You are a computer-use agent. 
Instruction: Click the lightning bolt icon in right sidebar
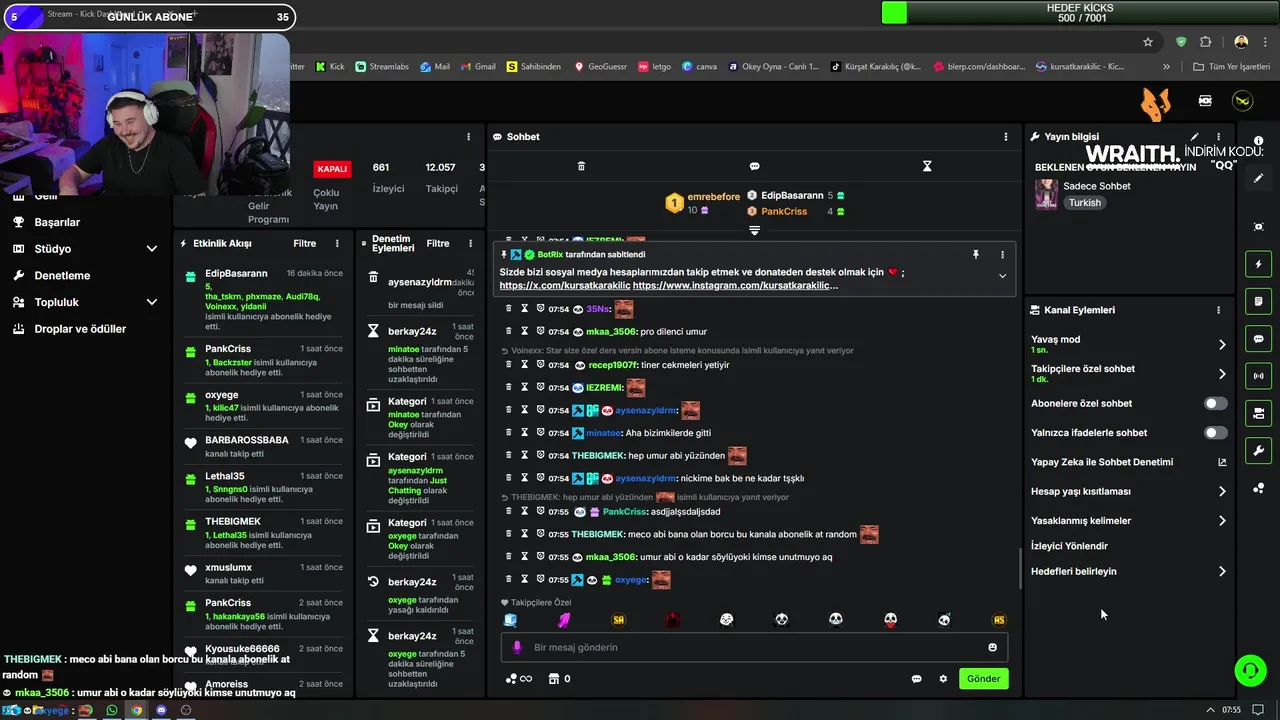[1258, 264]
